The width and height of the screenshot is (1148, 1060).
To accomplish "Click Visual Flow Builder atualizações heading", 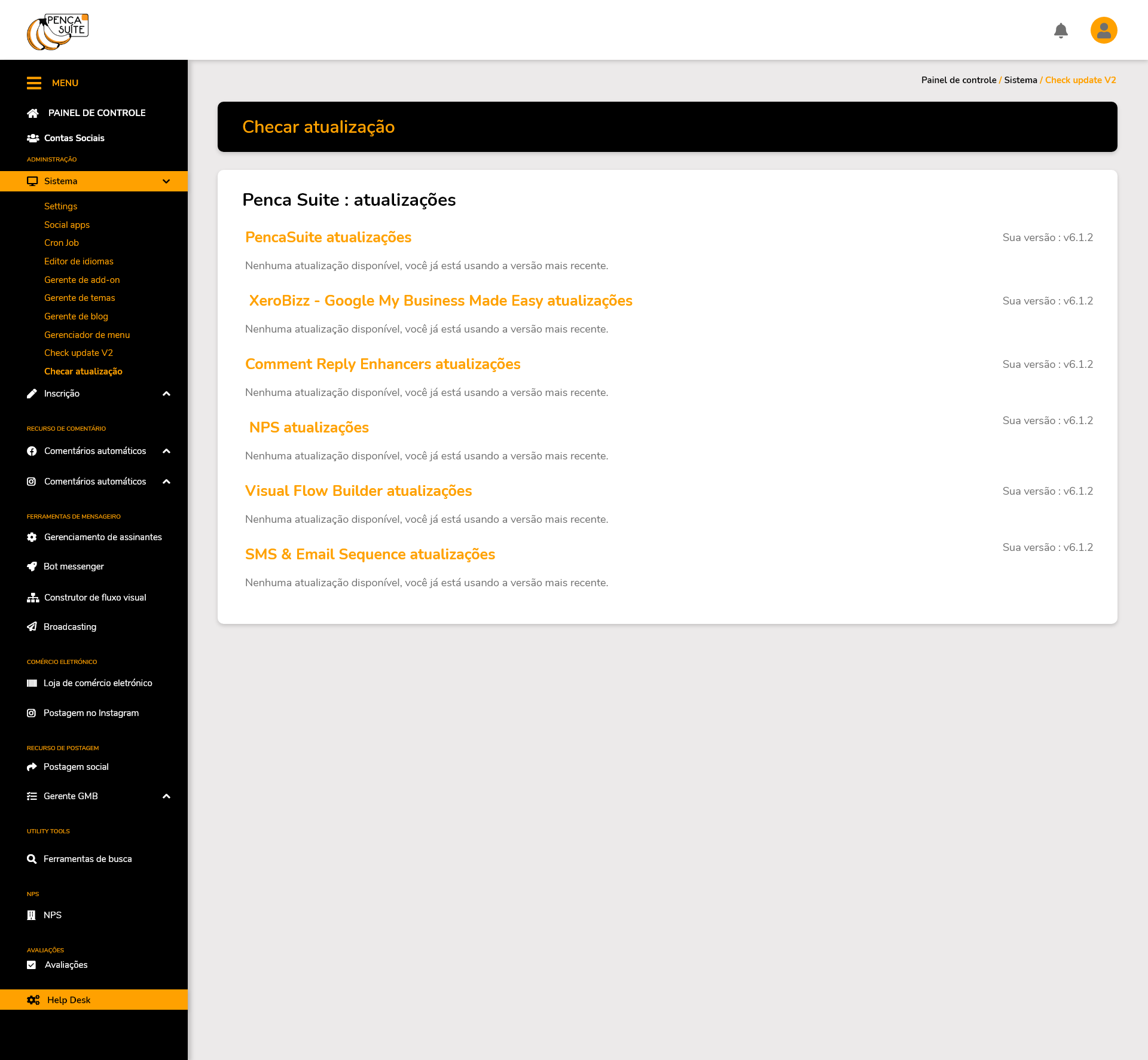I will 359,491.
